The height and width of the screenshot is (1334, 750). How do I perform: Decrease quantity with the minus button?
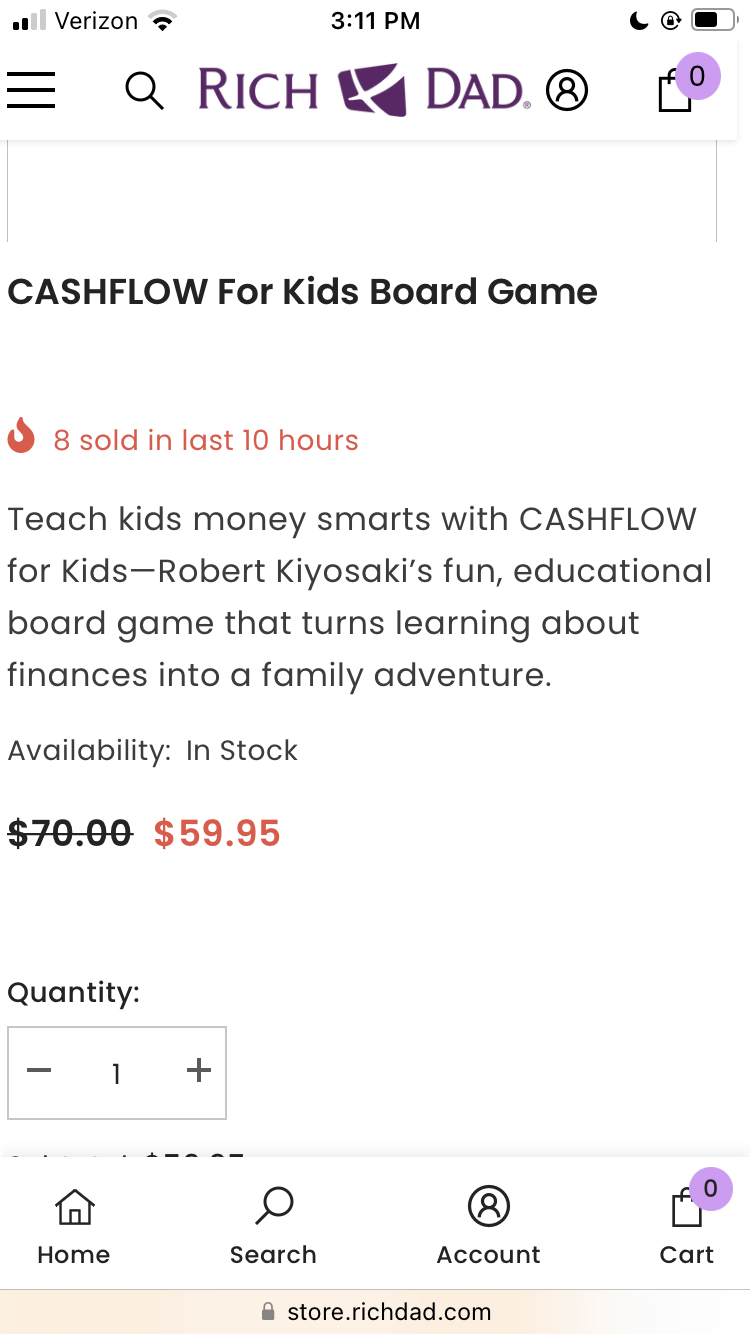pos(39,1072)
